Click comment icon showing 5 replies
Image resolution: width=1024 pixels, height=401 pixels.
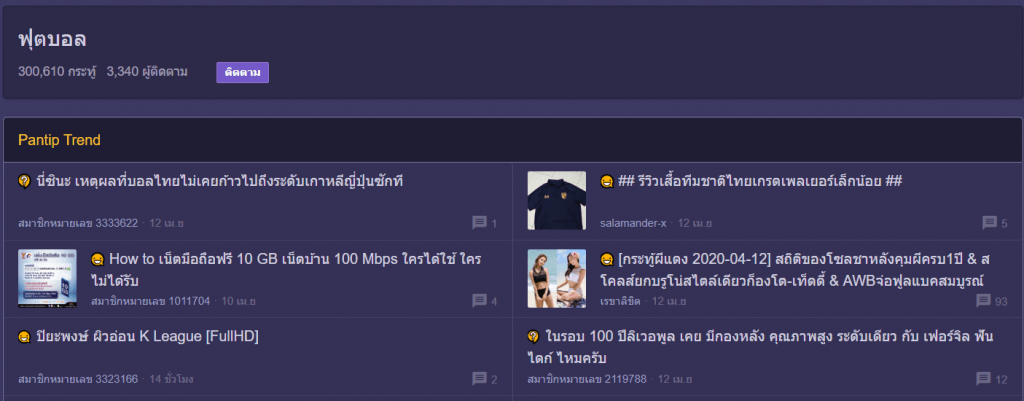point(989,223)
